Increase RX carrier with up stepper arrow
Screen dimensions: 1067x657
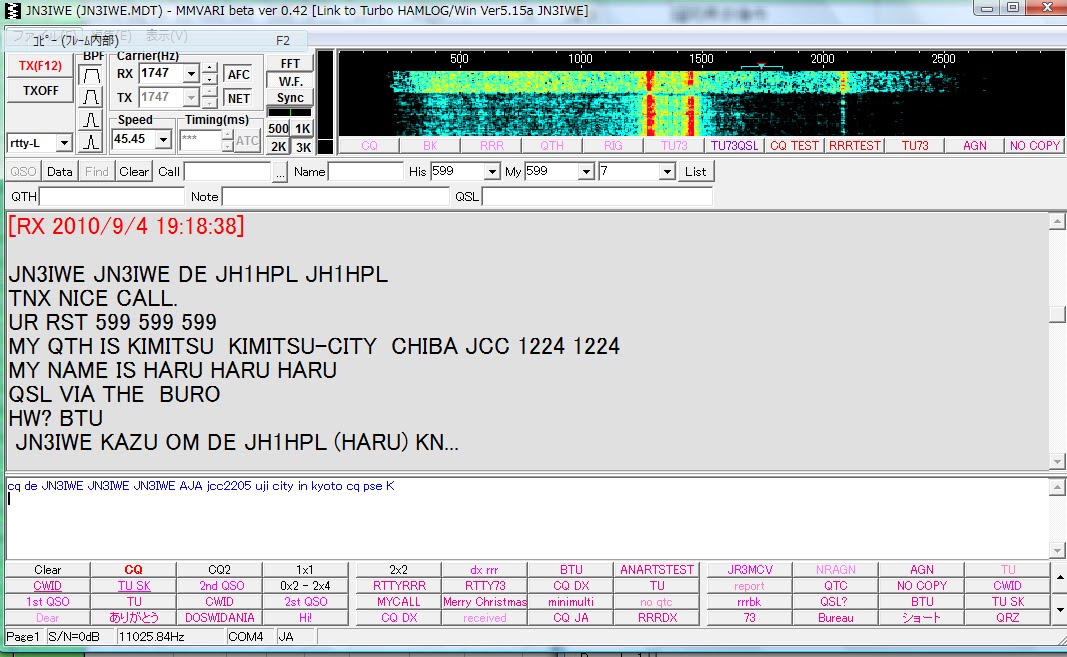click(210, 69)
